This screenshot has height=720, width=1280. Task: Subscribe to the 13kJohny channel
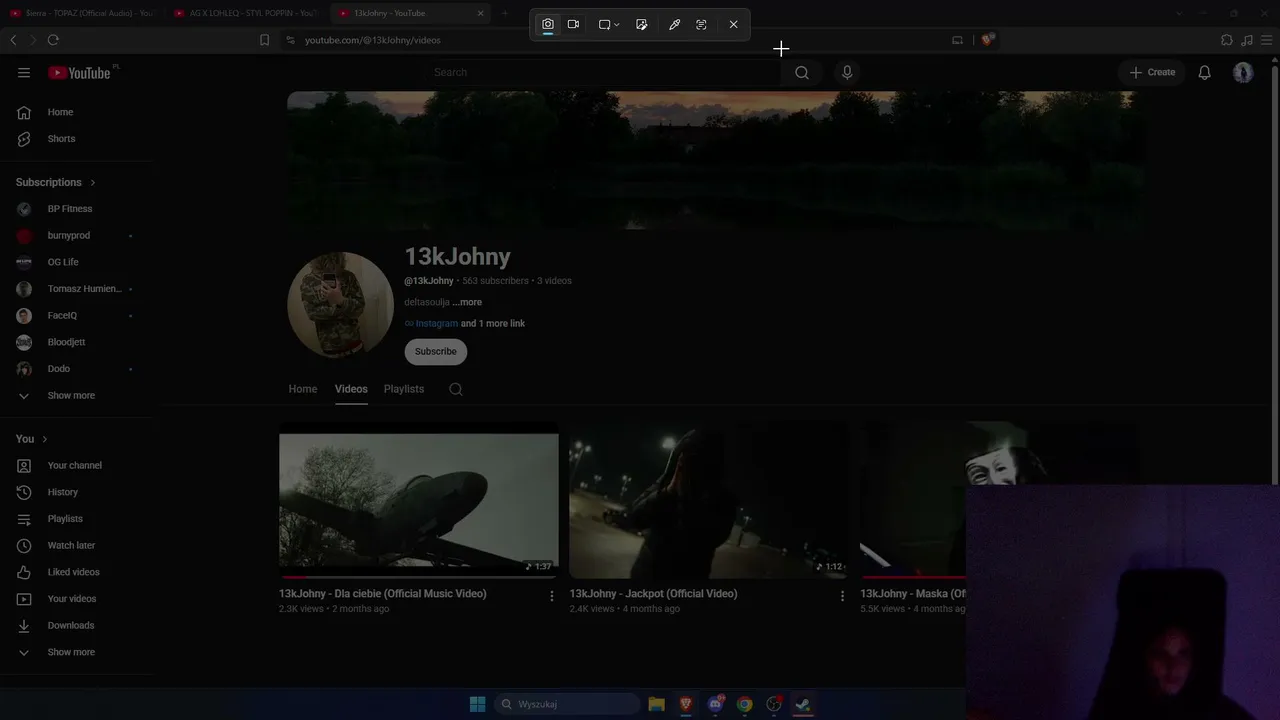[x=436, y=352]
